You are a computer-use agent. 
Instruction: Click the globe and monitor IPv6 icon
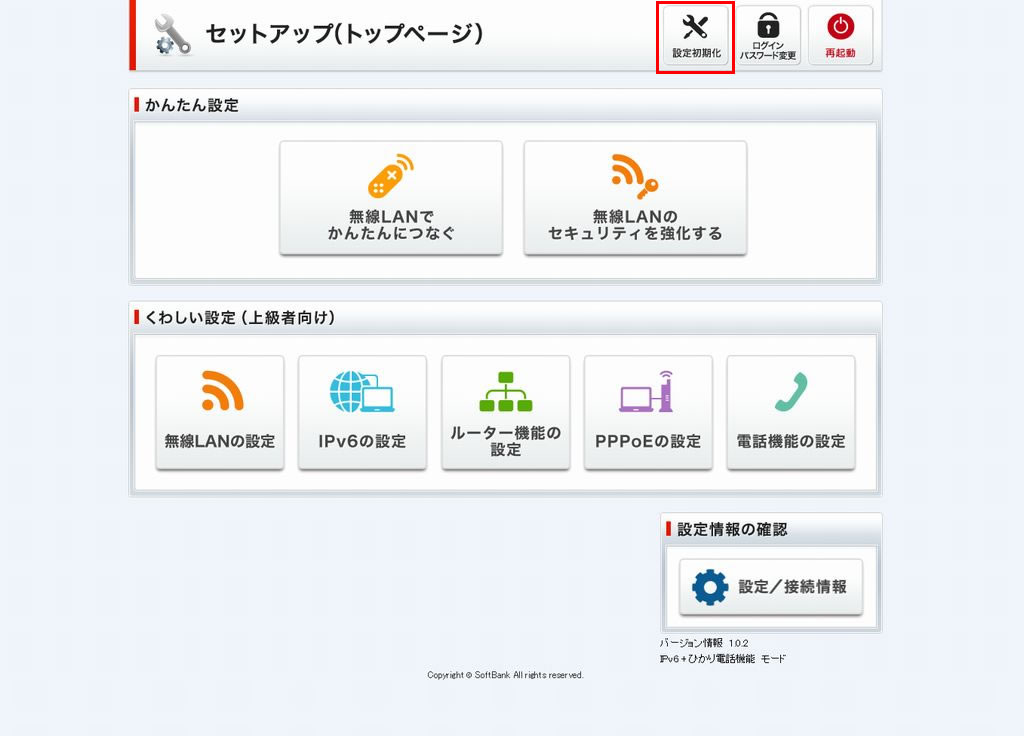coord(362,391)
